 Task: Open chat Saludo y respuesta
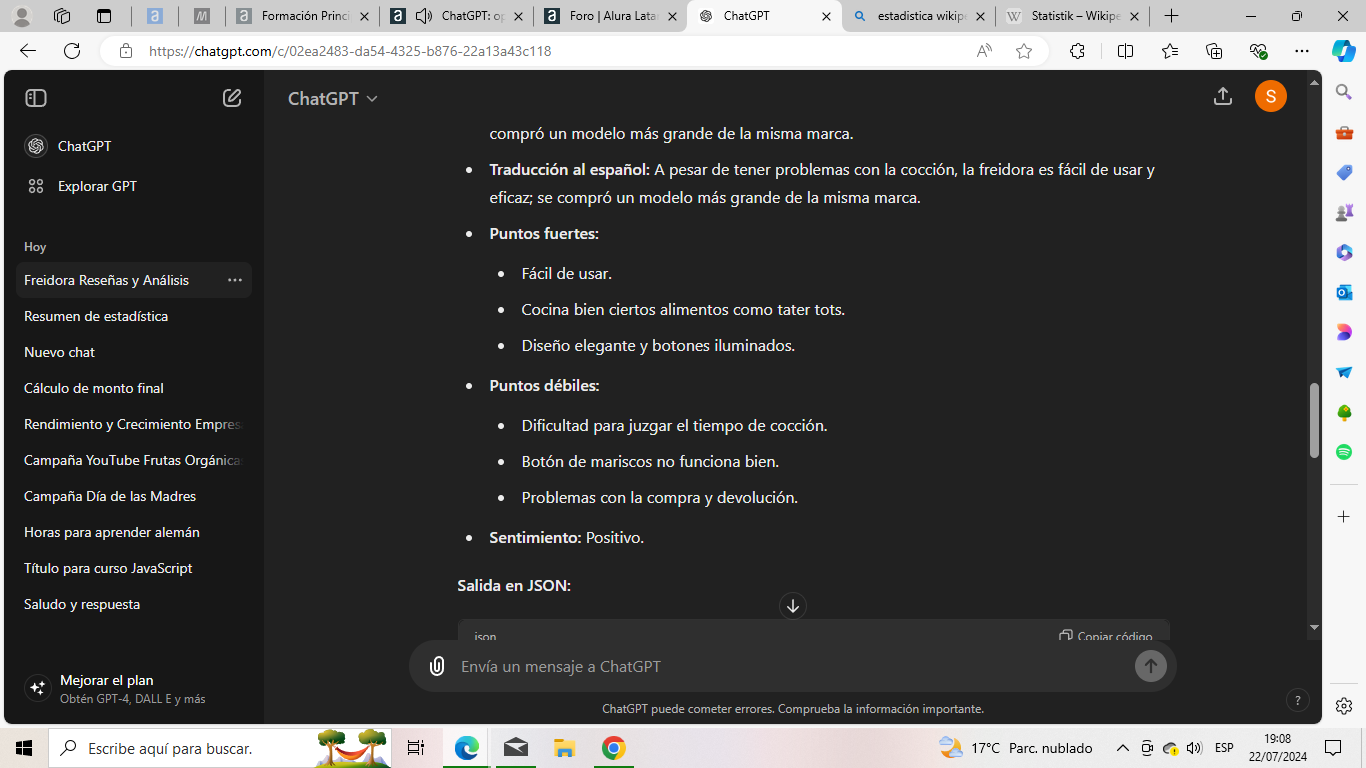click(x=134, y=604)
